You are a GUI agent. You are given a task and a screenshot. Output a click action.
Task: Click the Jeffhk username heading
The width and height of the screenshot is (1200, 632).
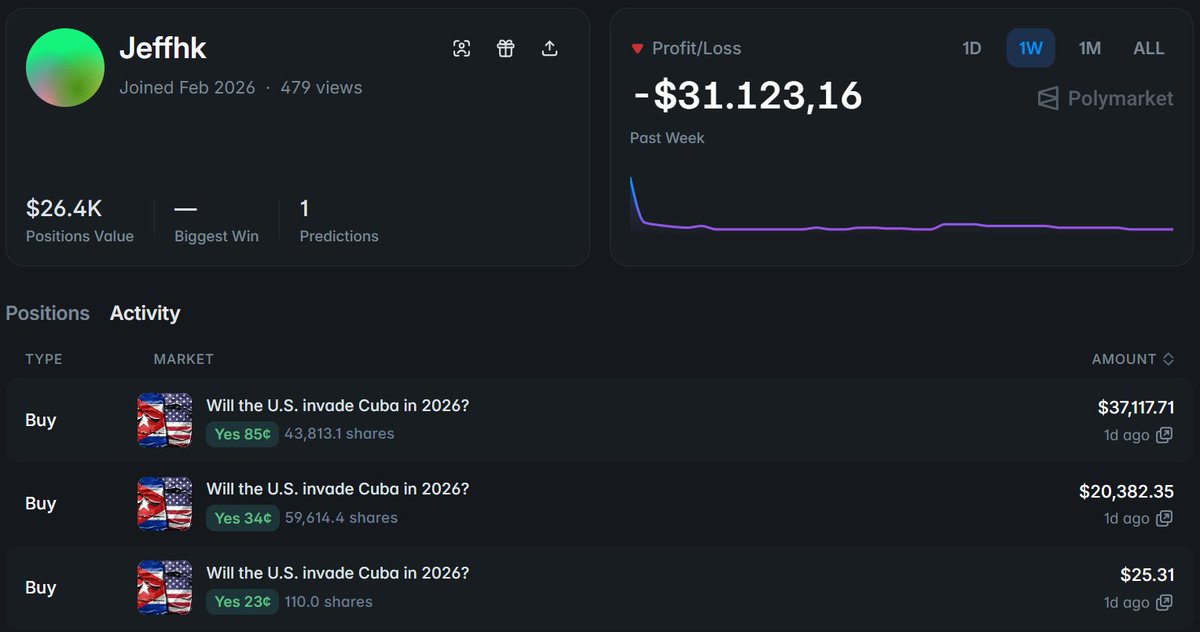163,48
